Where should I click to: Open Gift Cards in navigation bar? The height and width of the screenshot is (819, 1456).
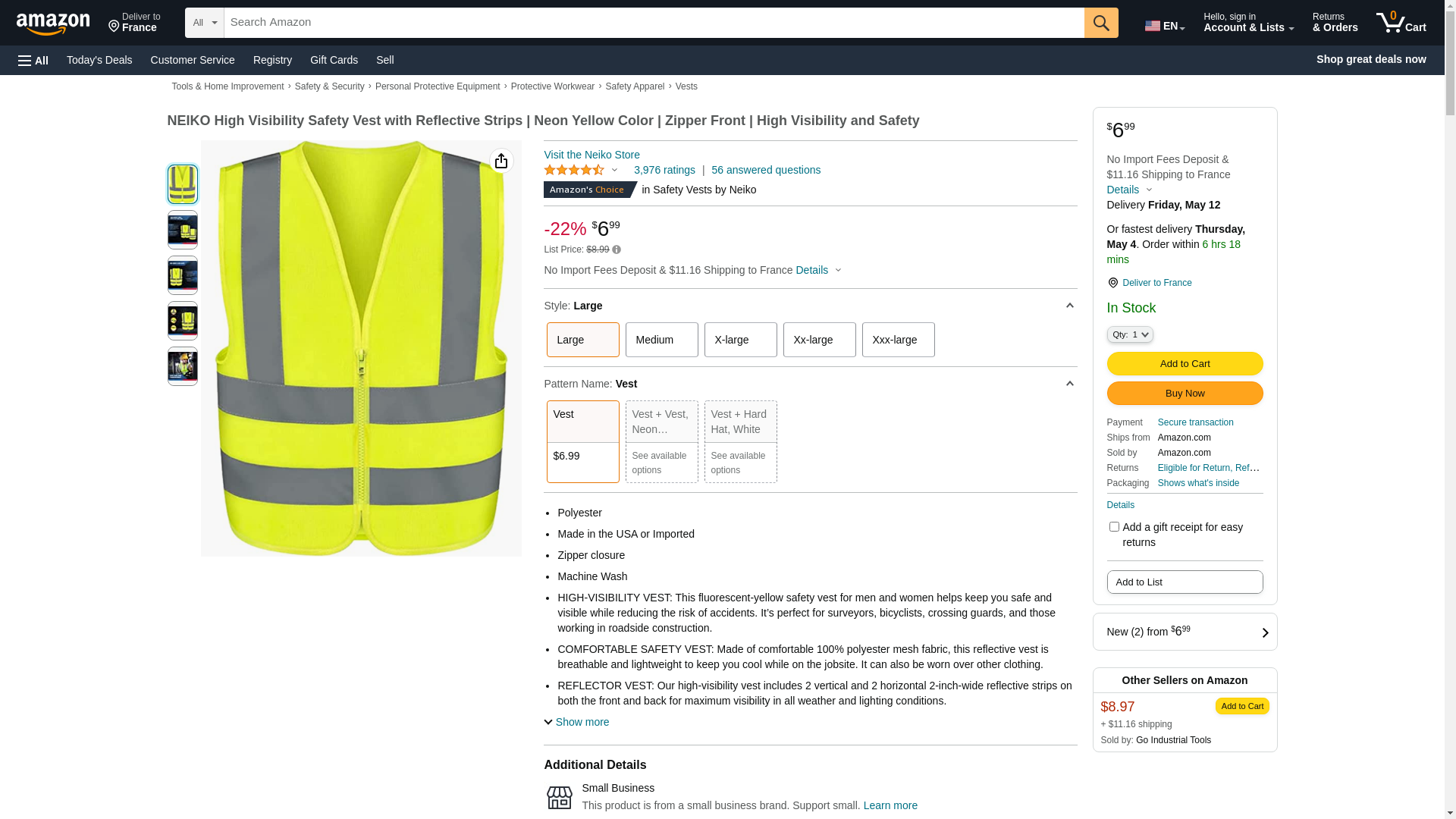pyautogui.click(x=334, y=60)
